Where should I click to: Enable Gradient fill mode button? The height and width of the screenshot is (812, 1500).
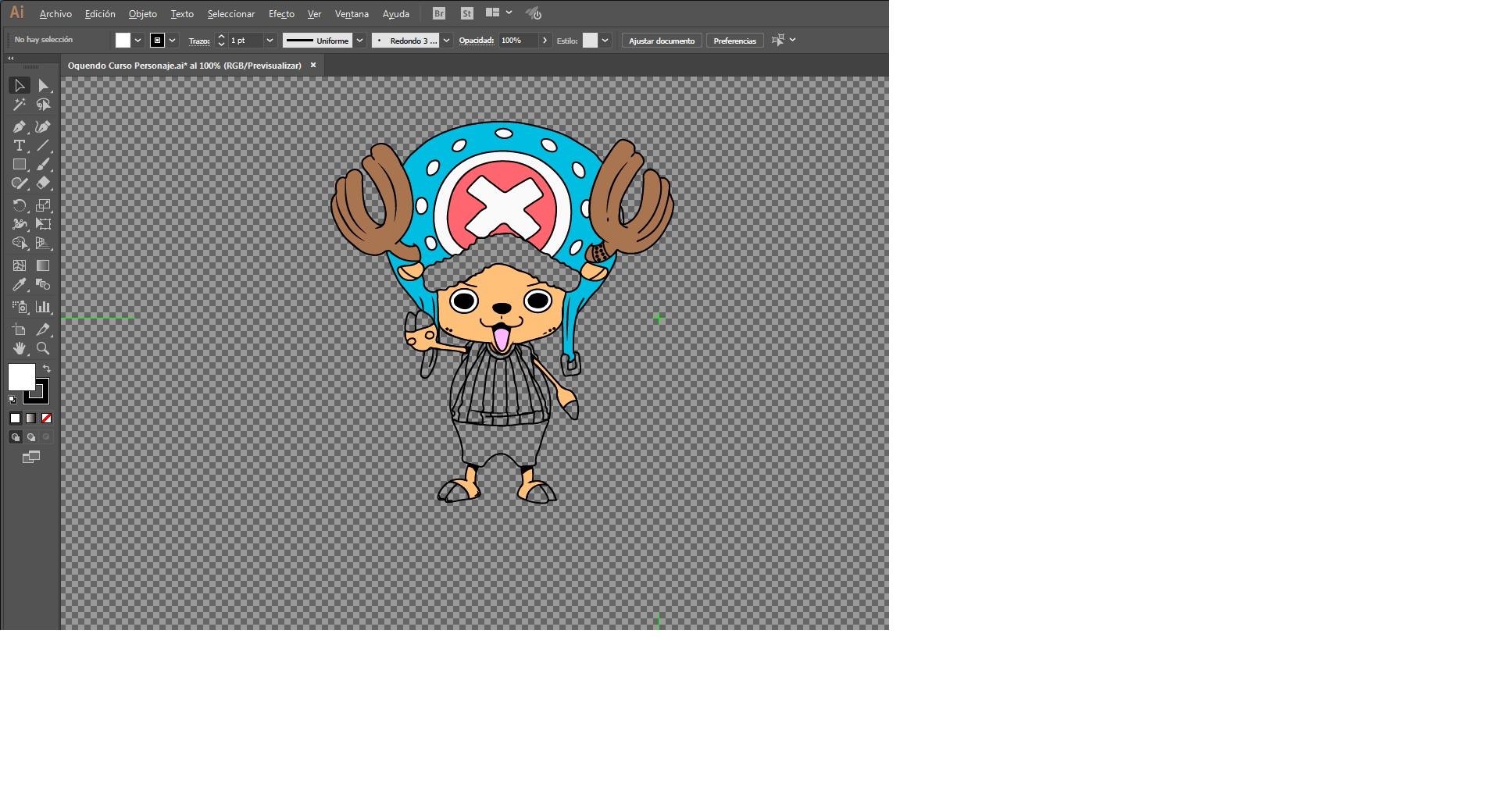pos(31,418)
